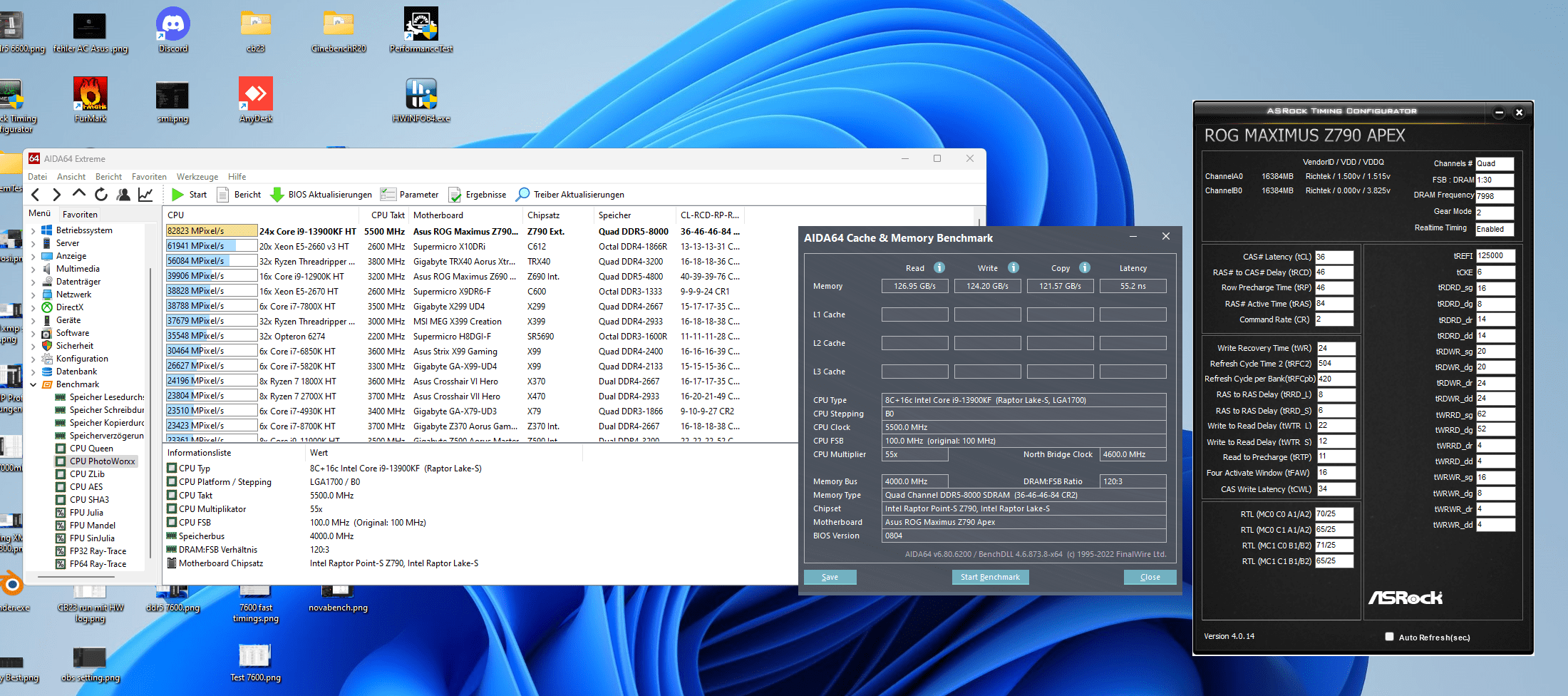The width and height of the screenshot is (1568, 696).
Task: Open the HWiNFO64.exe desktop icon
Action: click(421, 100)
